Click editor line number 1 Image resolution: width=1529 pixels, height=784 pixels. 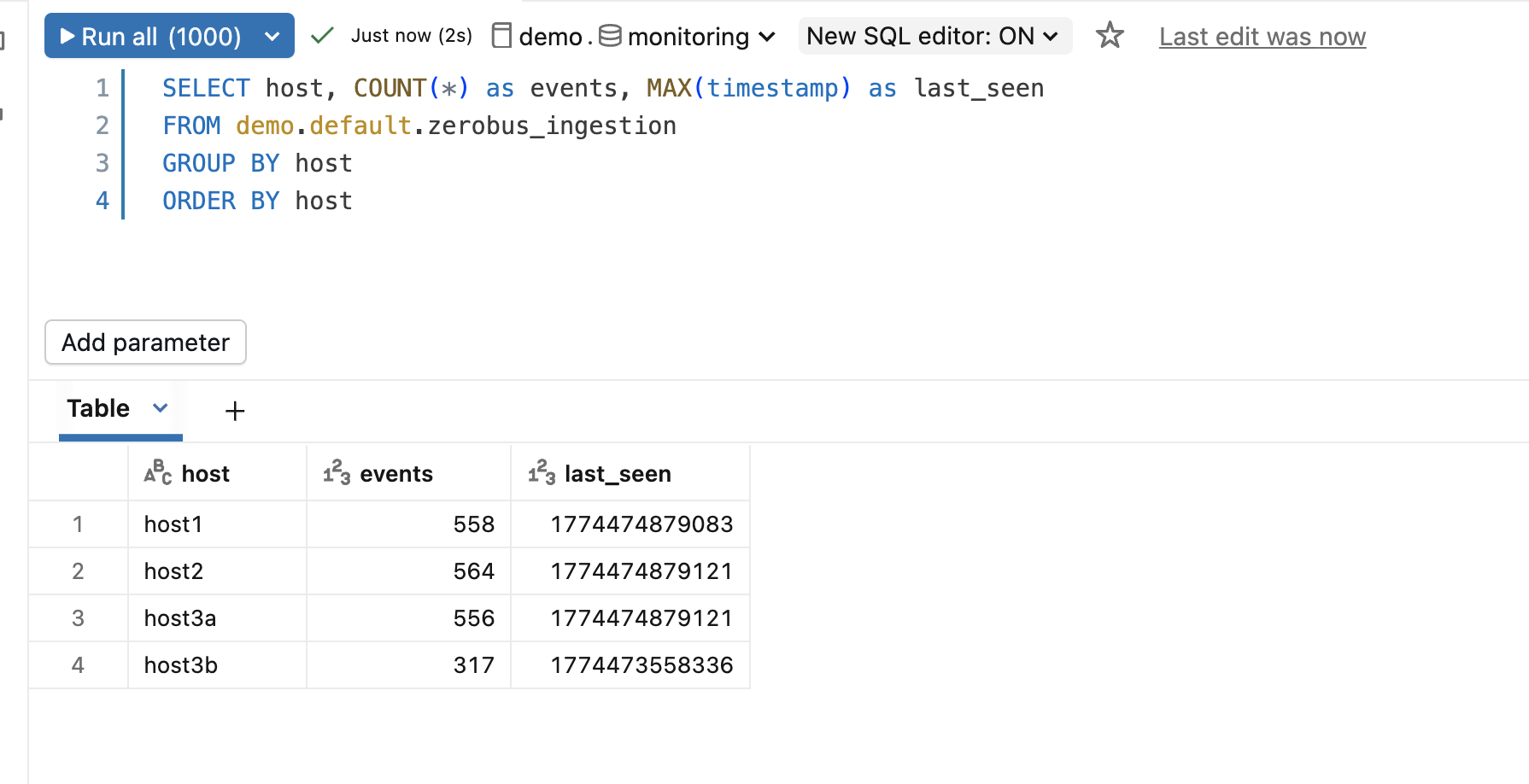click(103, 88)
